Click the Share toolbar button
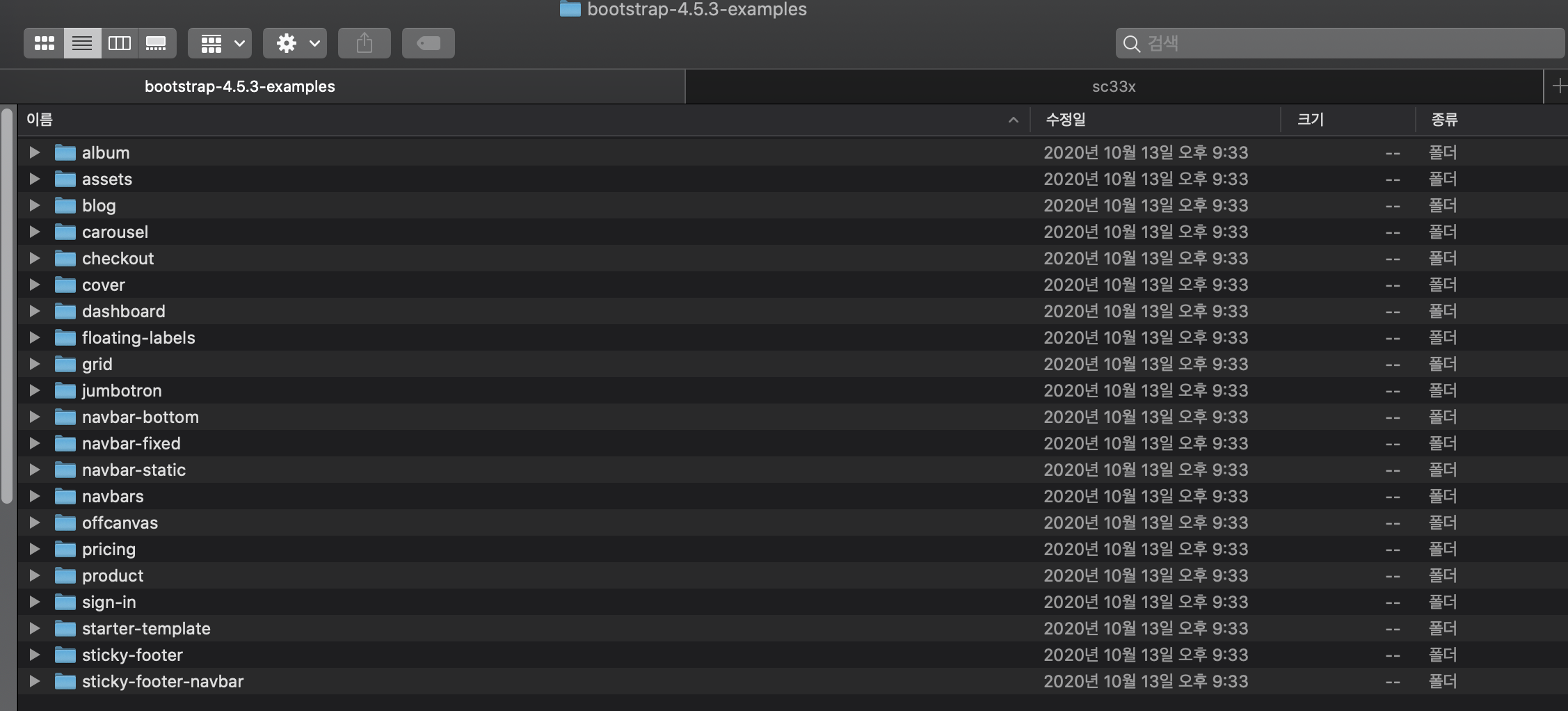The width and height of the screenshot is (1568, 711). (365, 43)
